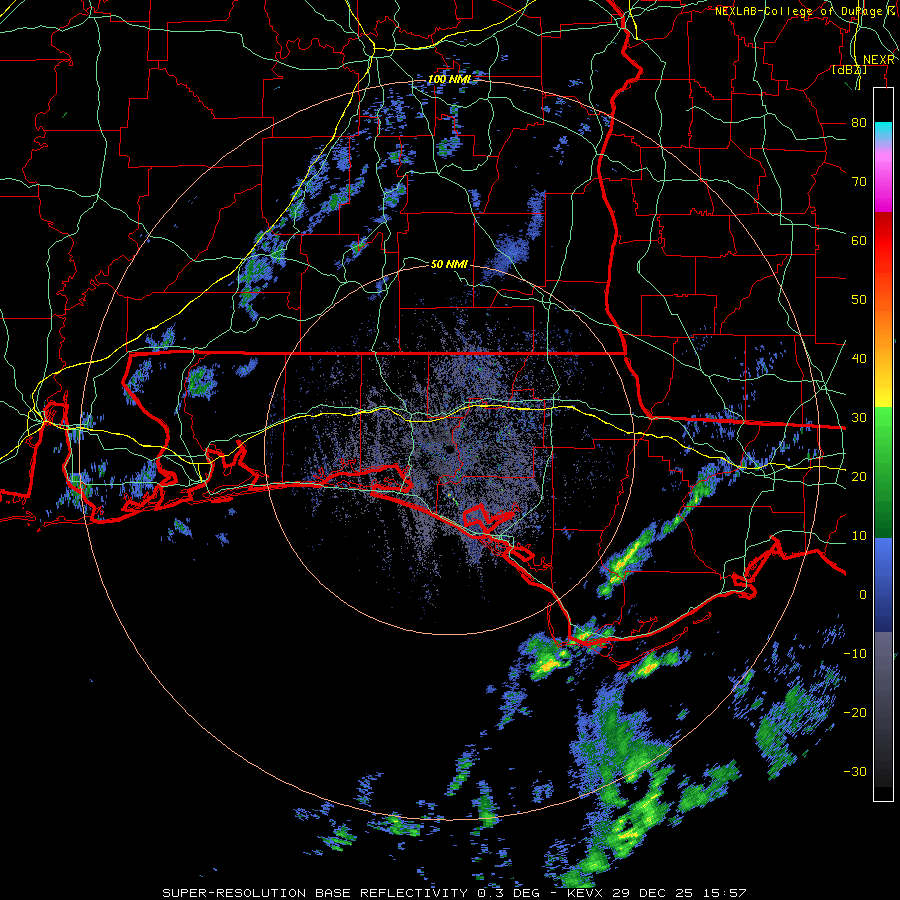Click the [dBZ] units label
The image size is (900, 900).
coord(849,69)
